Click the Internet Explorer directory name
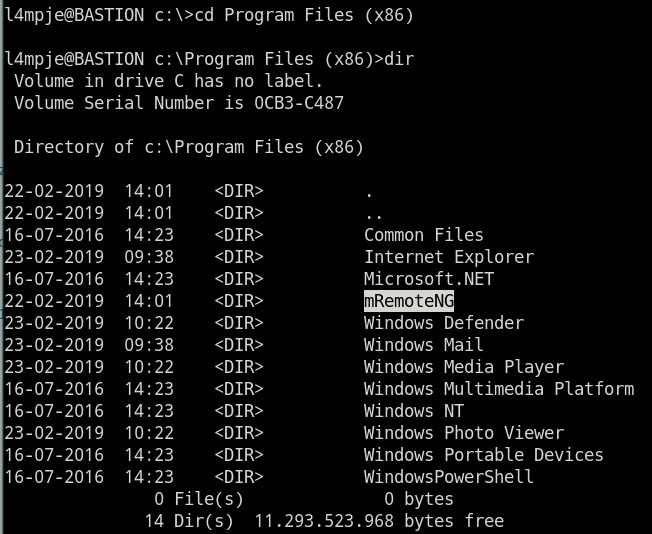 pos(448,257)
